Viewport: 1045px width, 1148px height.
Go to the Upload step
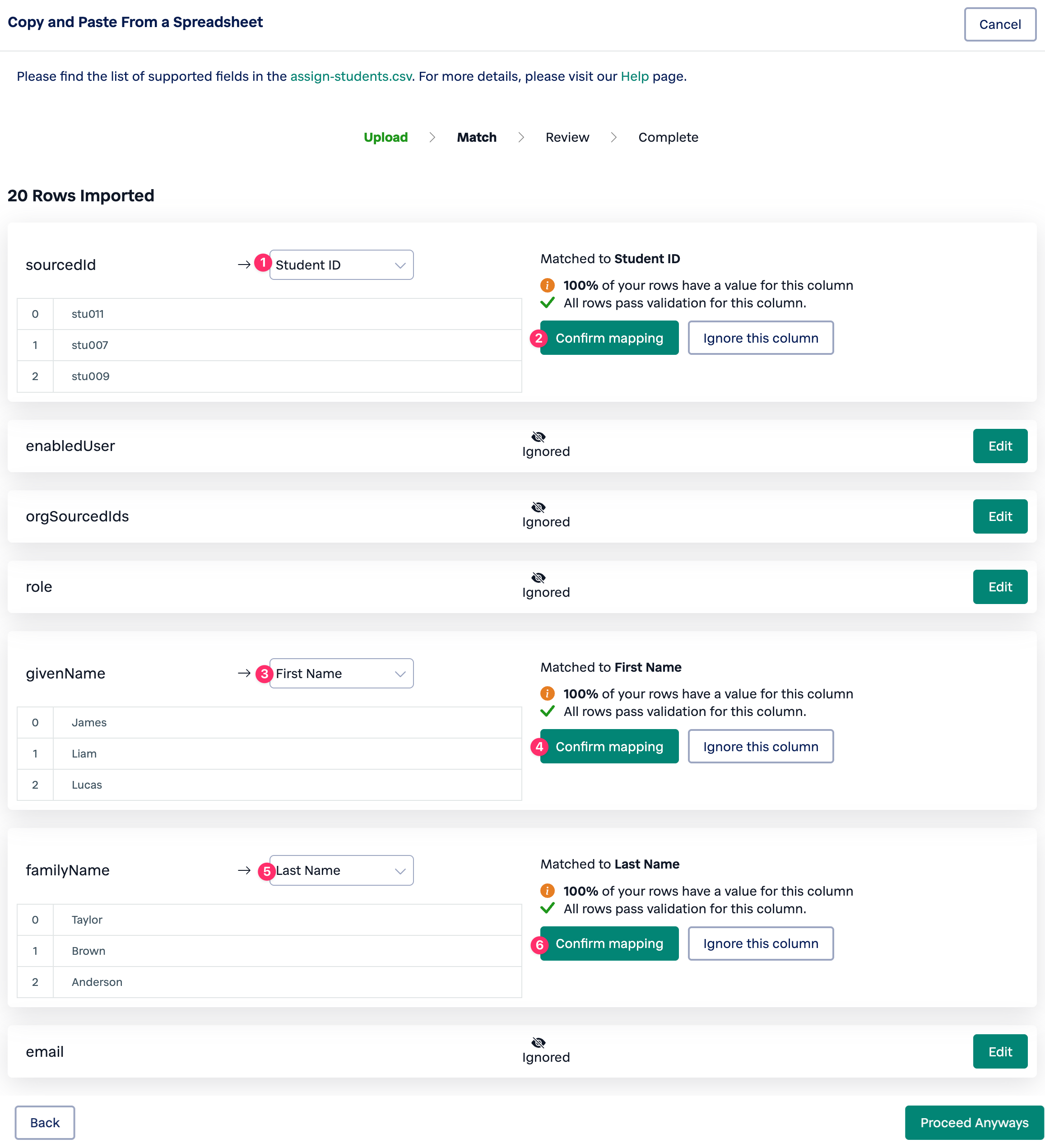(385, 137)
